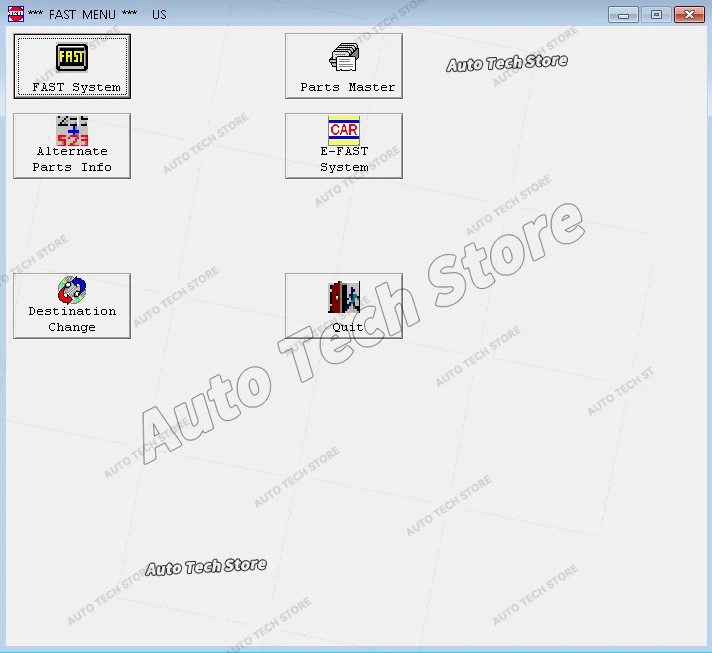This screenshot has width=712, height=653.
Task: Close the FAST MENU window
Action: point(689,15)
